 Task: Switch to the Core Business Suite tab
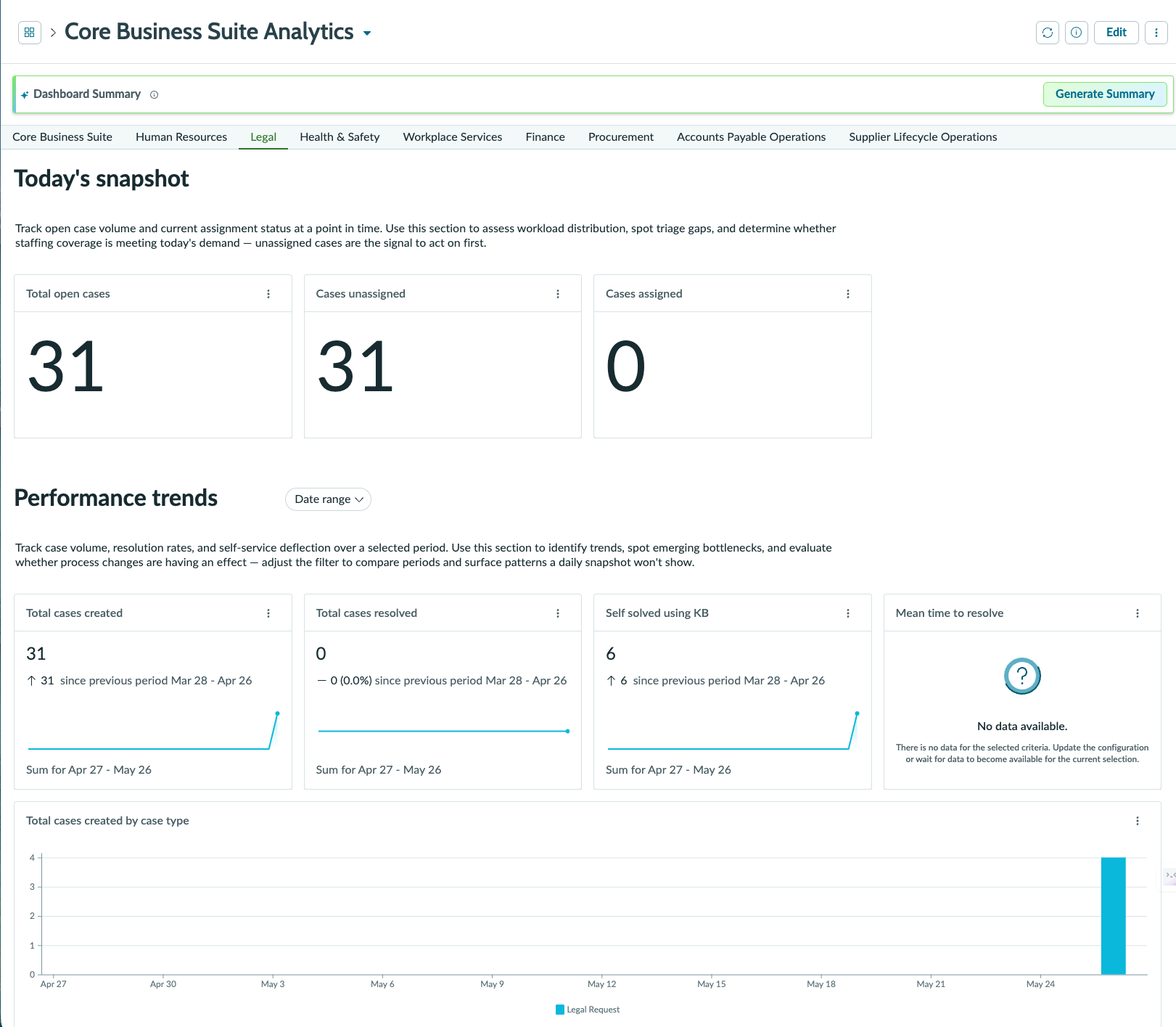point(62,137)
